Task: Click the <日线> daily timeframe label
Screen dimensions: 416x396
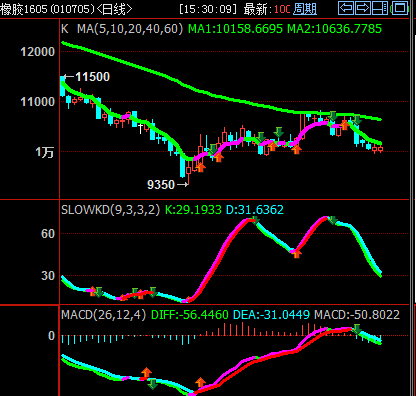Action: pyautogui.click(x=114, y=9)
